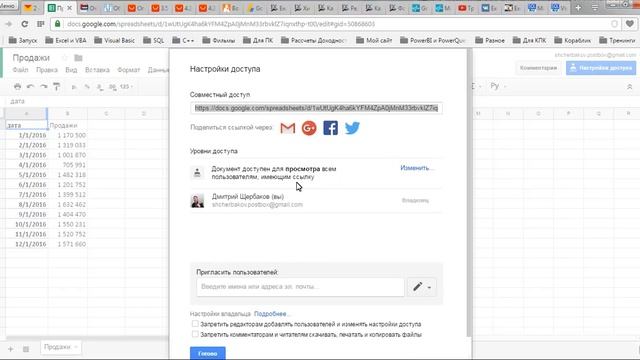Click the Изменить… link for access level
Screen dimensions: 640x360
pos(417,168)
